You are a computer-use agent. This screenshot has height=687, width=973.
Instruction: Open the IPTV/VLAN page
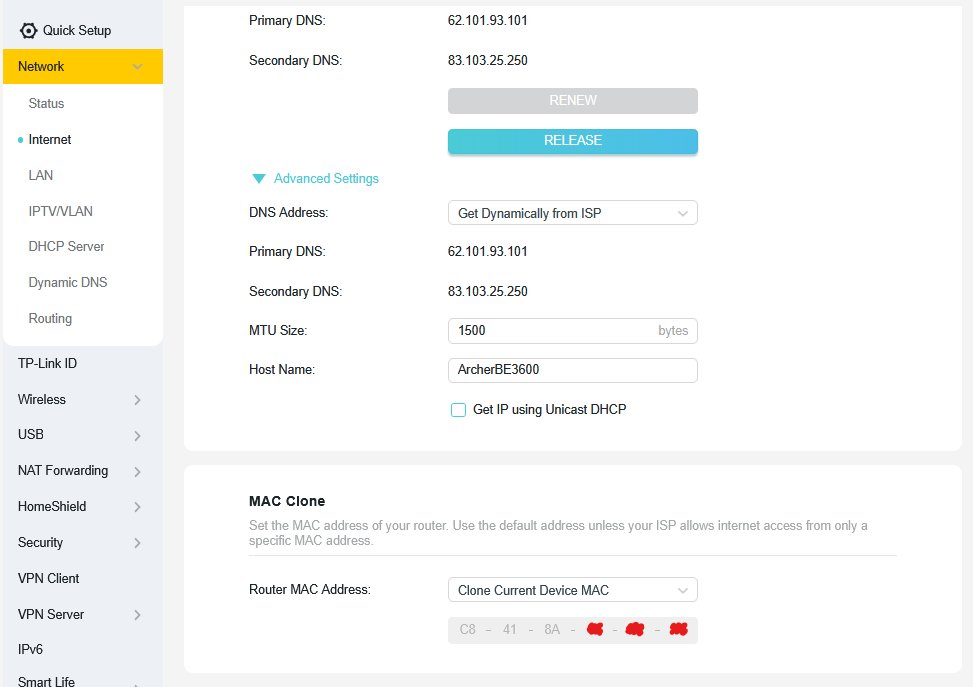(x=60, y=212)
